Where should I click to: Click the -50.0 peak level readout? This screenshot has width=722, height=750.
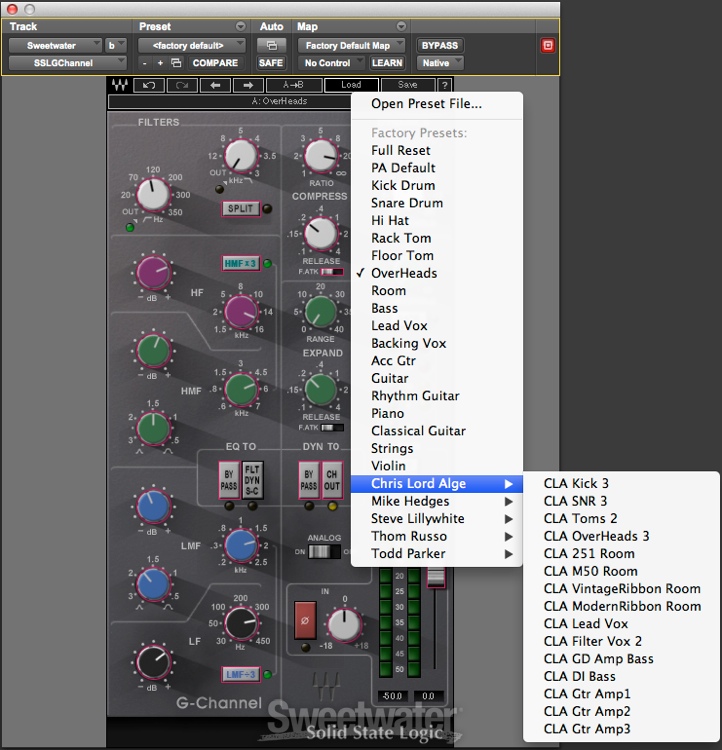(x=392, y=696)
